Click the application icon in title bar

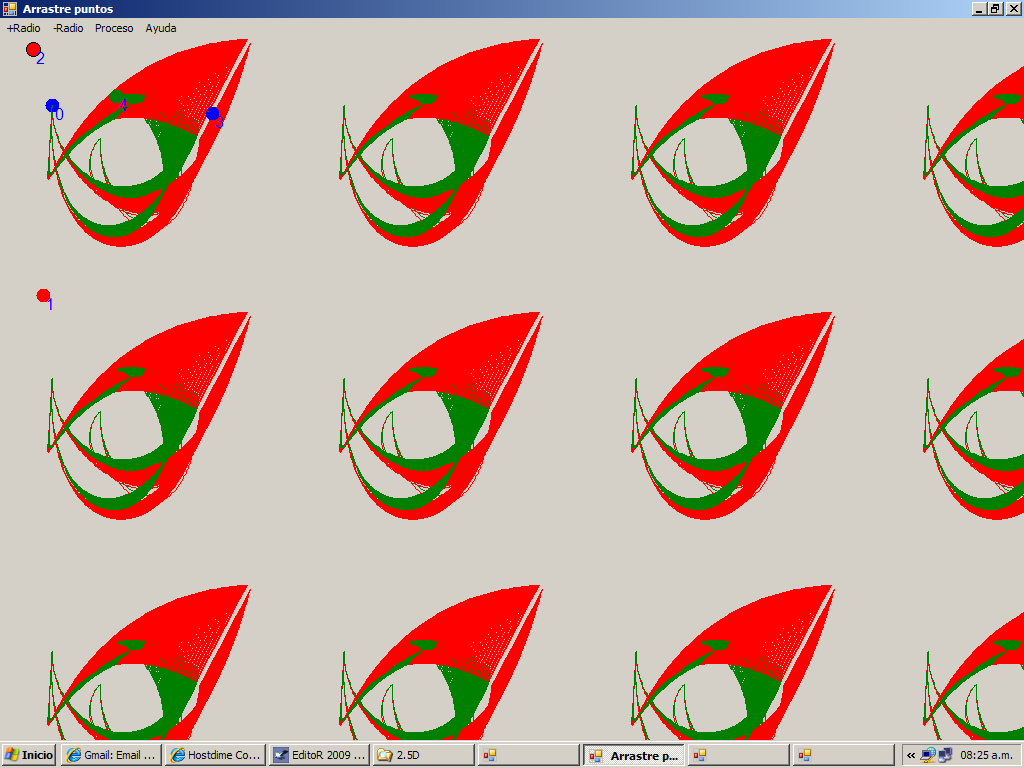10,9
